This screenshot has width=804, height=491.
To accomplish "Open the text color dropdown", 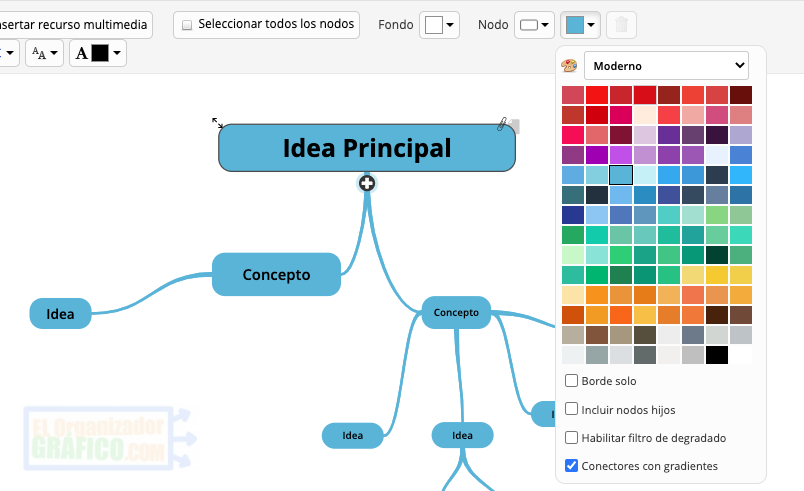I will 98,53.
